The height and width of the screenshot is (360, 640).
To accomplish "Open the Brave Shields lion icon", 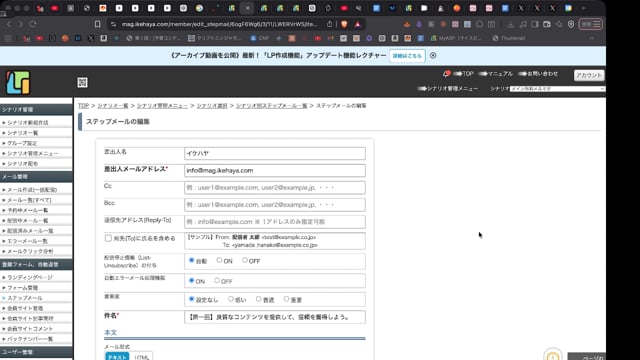I will click(344, 24).
